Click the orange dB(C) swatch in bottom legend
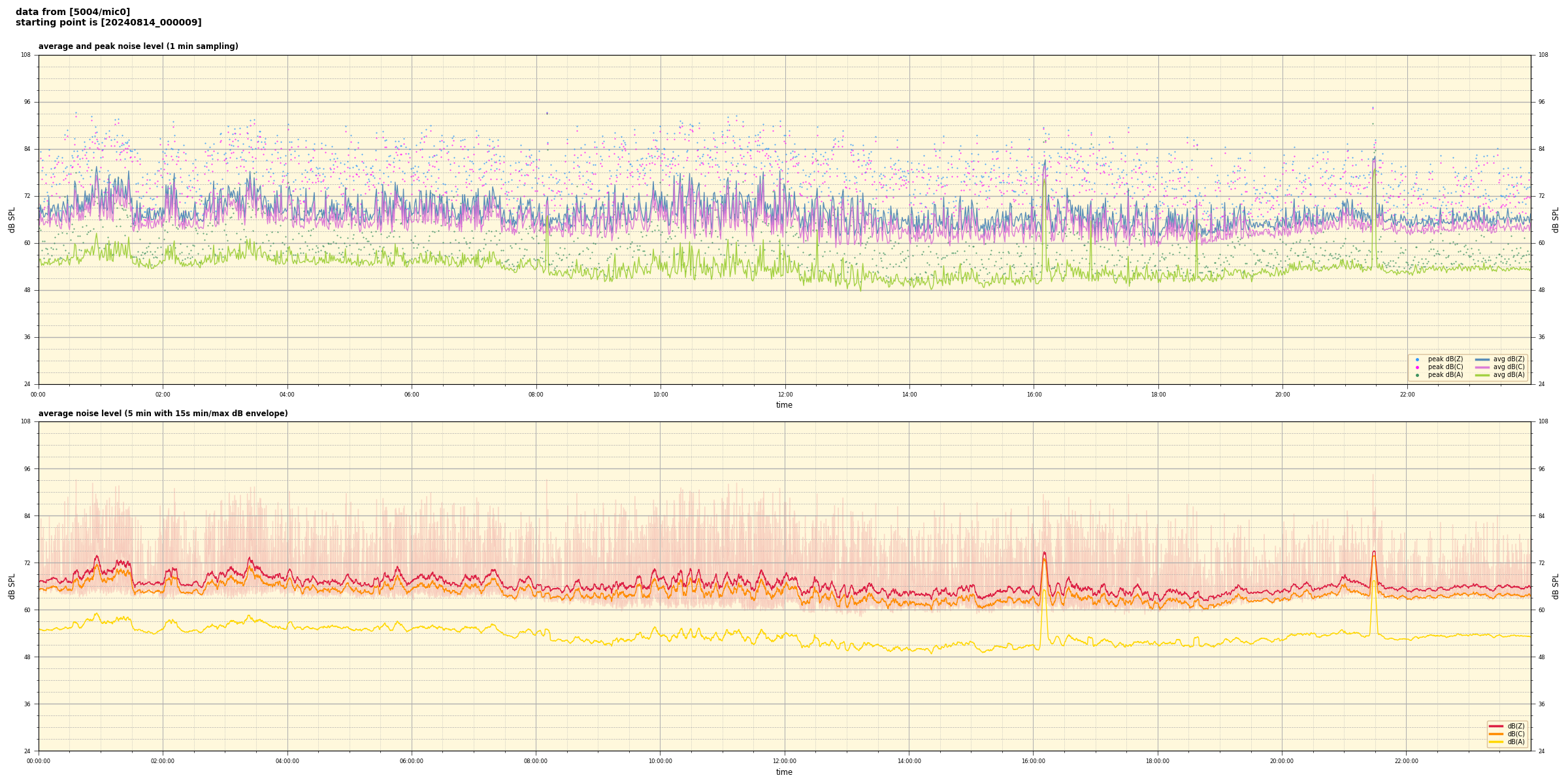Screen dimensions: 1568x784 coord(1495,734)
